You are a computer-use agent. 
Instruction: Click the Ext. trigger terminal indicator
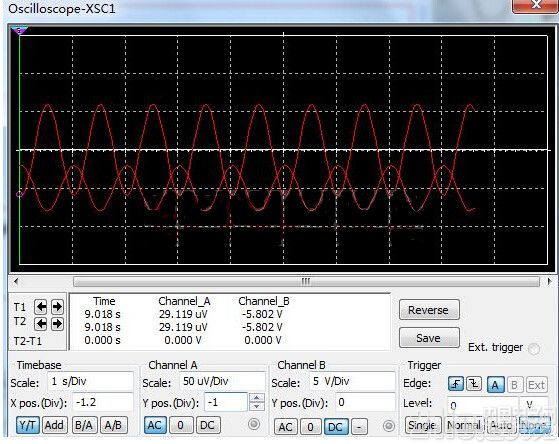tap(534, 348)
